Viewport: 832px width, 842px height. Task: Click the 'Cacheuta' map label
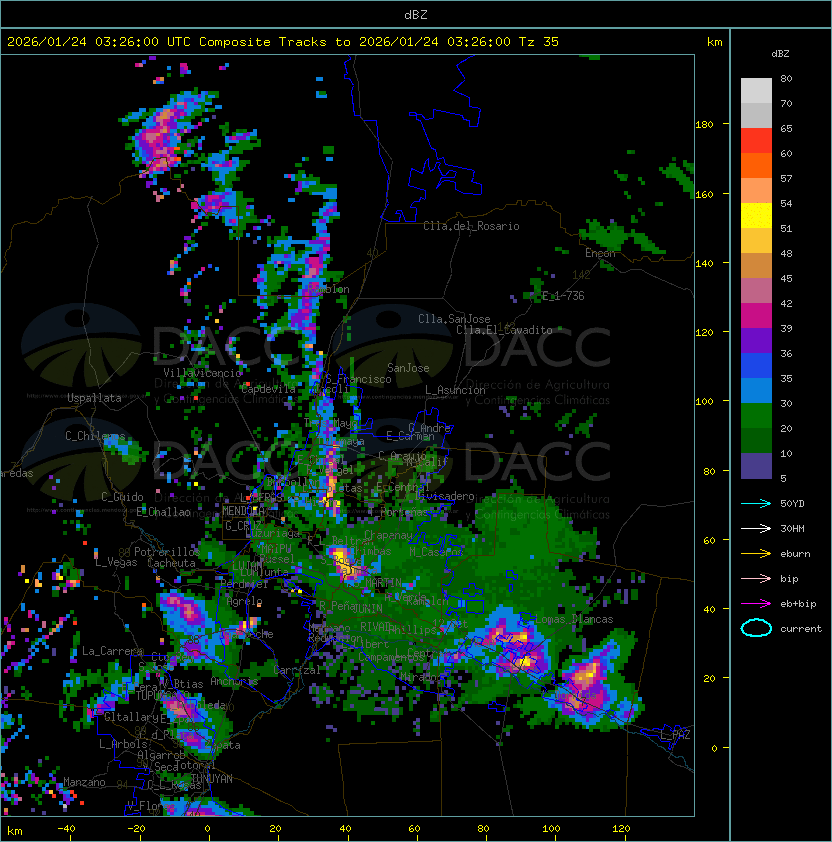(171, 563)
